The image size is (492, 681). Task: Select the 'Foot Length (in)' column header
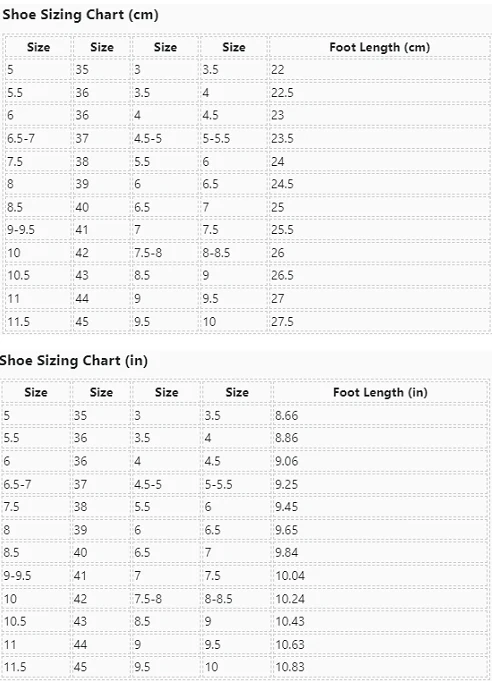pyautogui.click(x=380, y=393)
